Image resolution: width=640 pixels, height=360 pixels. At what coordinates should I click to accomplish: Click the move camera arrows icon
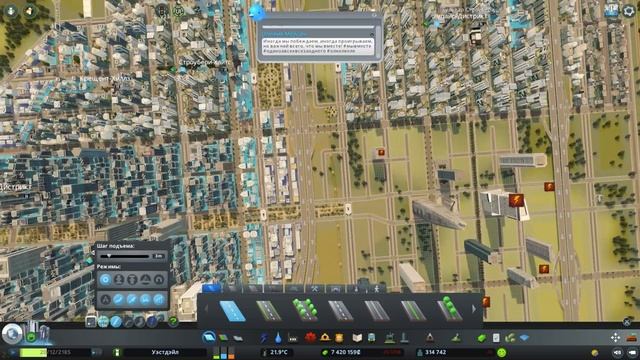point(615,338)
